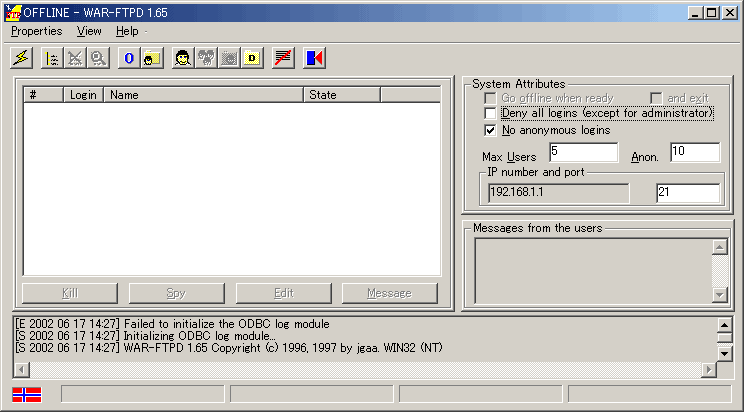The height and width of the screenshot is (412, 744).
Task: Toggle Go offline when ready checkbox
Action: 490,98
